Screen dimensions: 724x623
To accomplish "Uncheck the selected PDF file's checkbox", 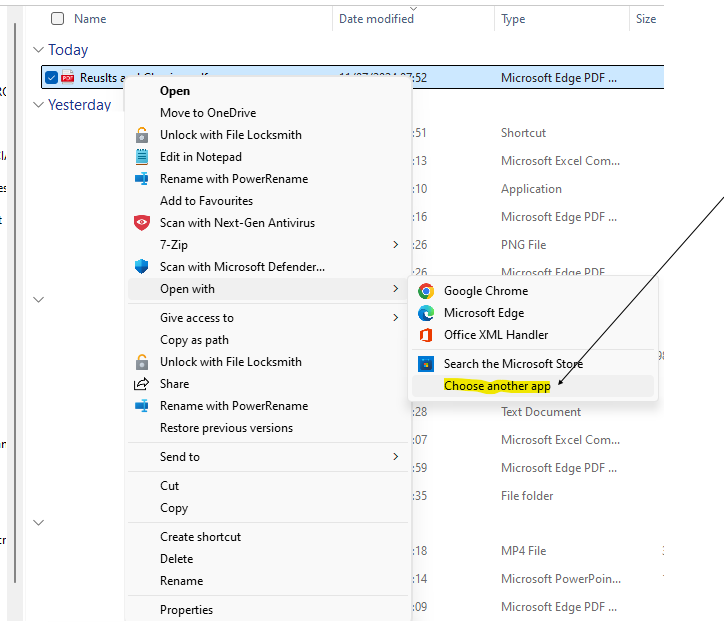I will (x=51, y=78).
